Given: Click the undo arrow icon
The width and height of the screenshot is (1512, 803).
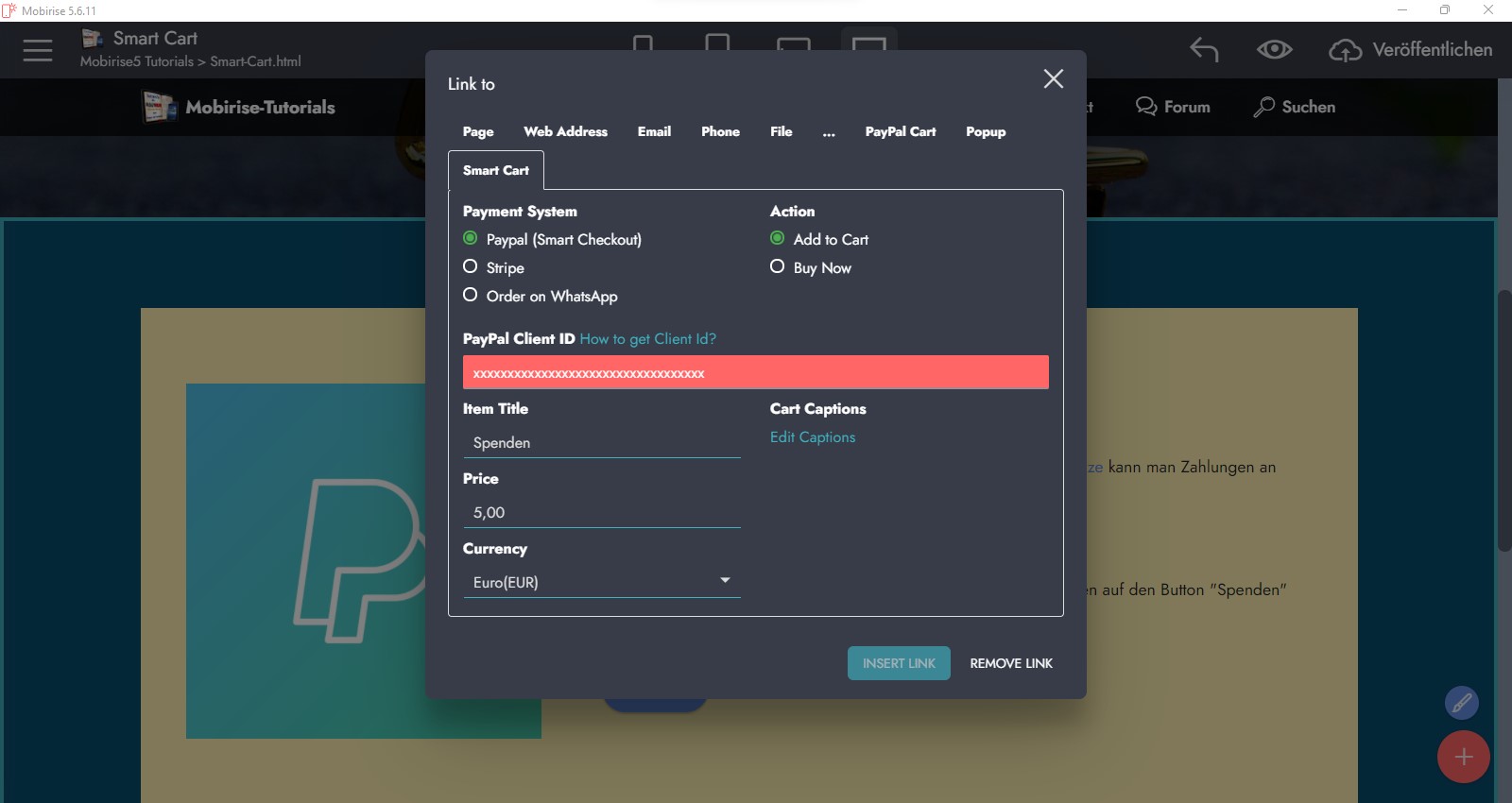Looking at the screenshot, I should (x=1204, y=50).
